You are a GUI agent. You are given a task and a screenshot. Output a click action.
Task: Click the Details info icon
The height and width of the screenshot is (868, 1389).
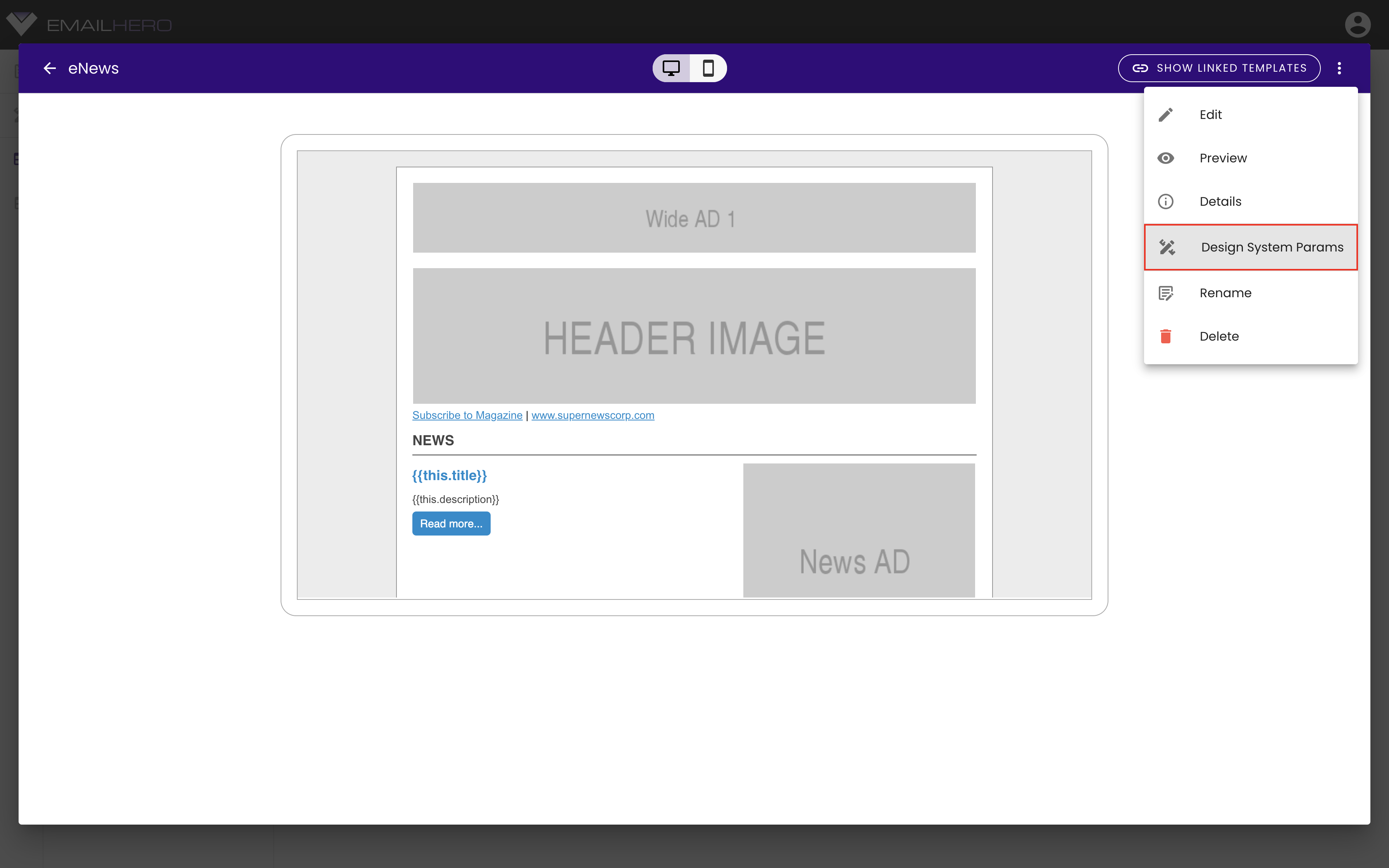pyautogui.click(x=1166, y=202)
